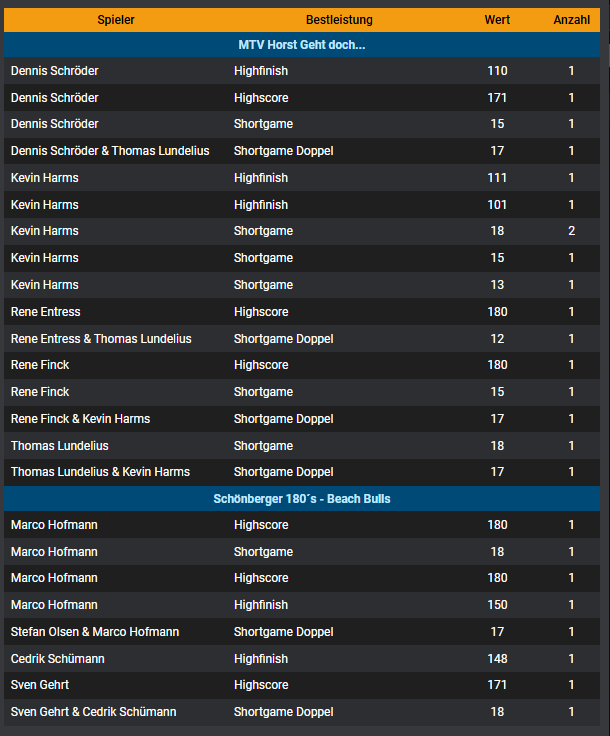Open Stefan Olsen & Marco Hofmann entry
The height and width of the screenshot is (736, 610).
tap(95, 632)
